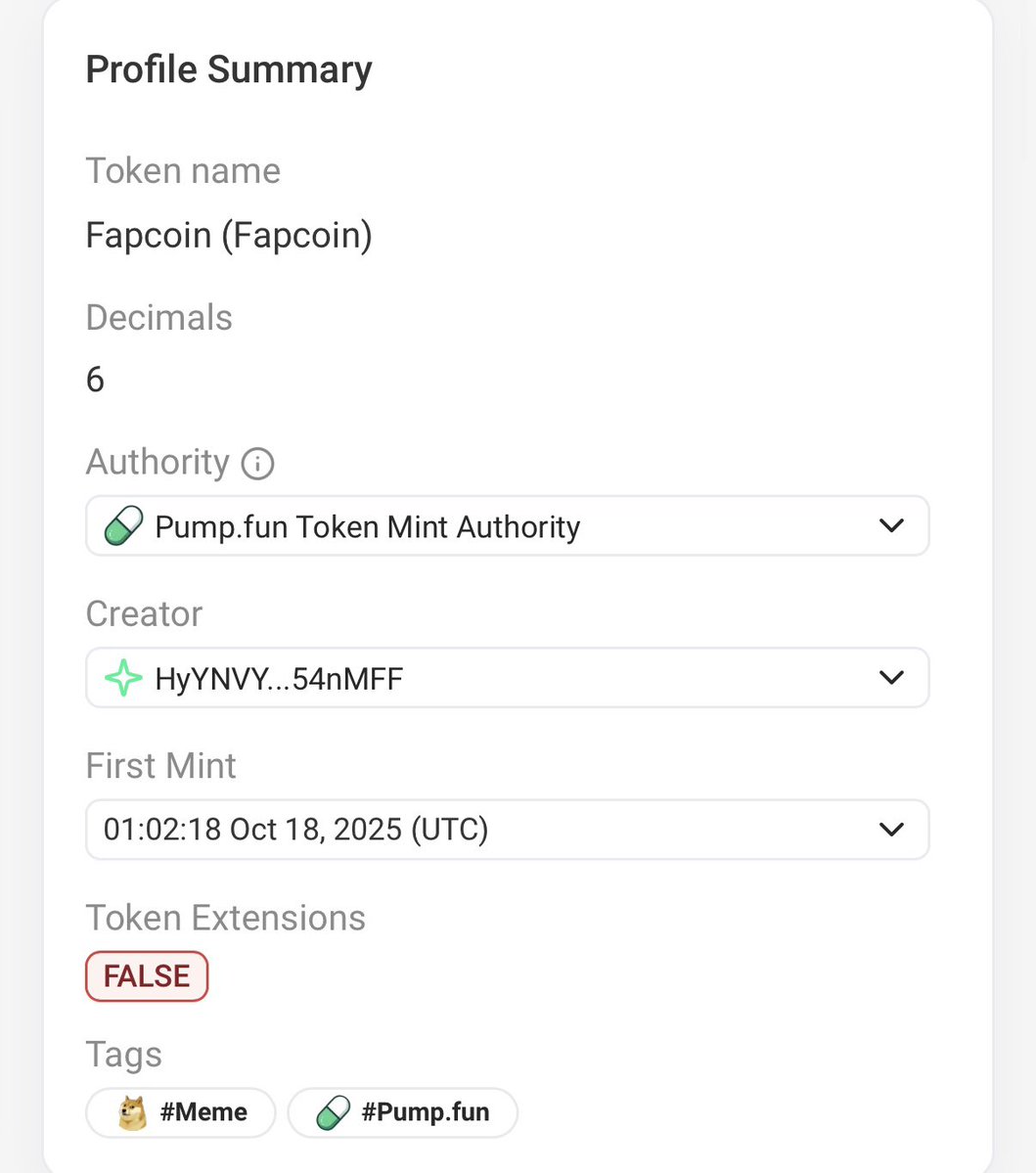Image resolution: width=1036 pixels, height=1173 pixels.
Task: Select the Pump.fun Token Mint Authority text
Action: pyautogui.click(x=368, y=527)
